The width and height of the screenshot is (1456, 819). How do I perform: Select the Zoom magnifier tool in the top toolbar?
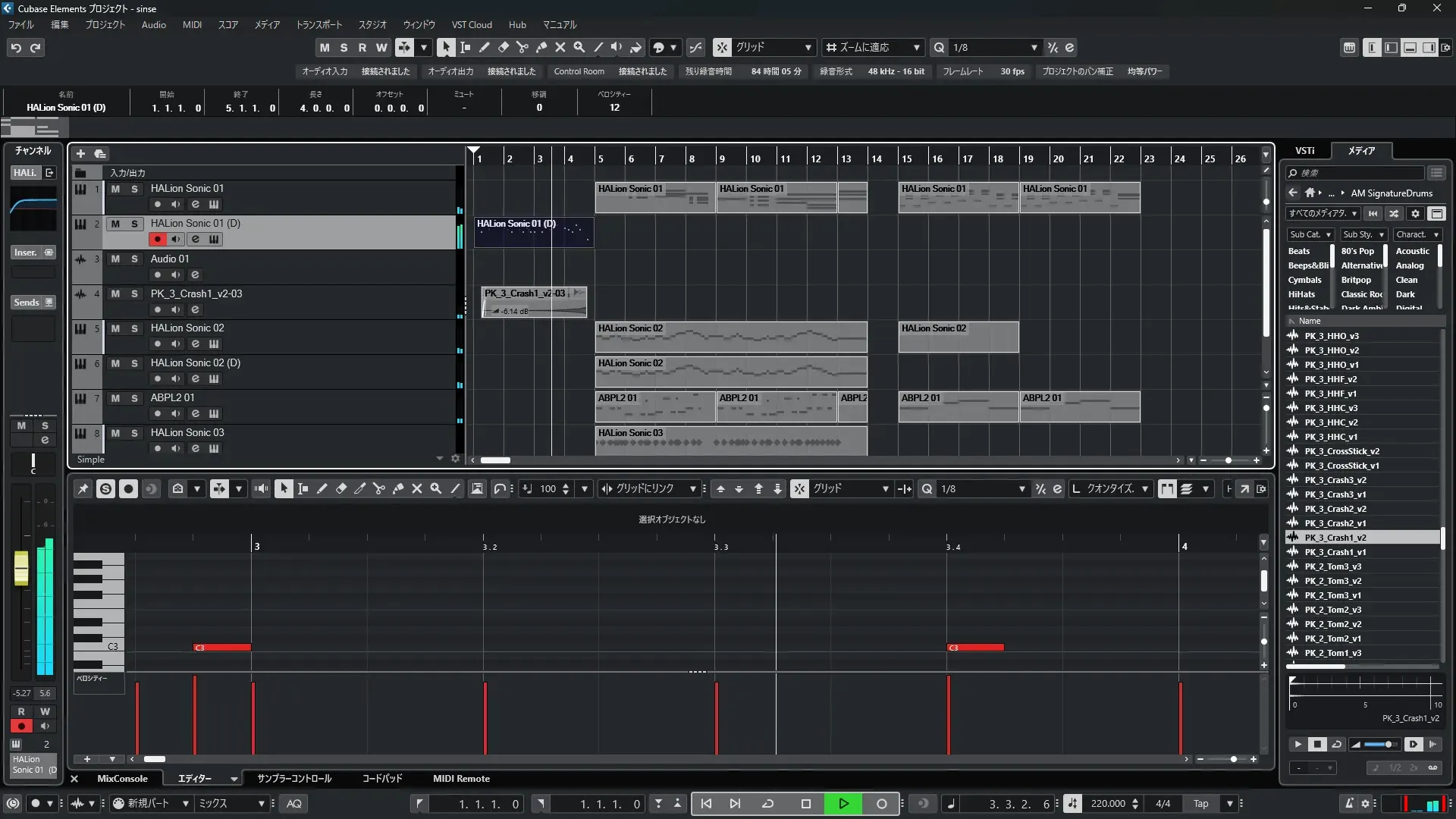[579, 47]
